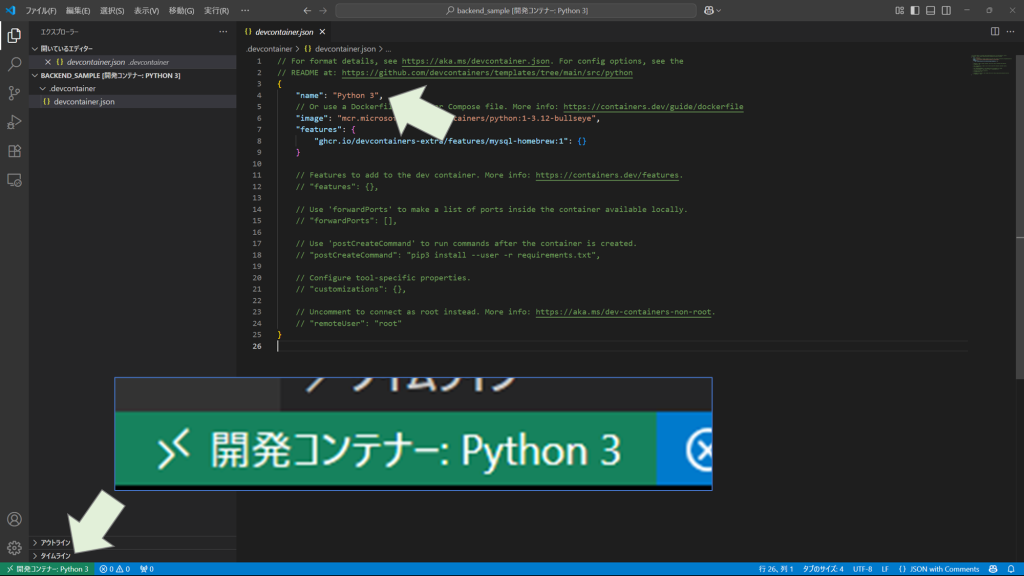Collapse the open editors section
This screenshot has height=576, width=1024.
click(35, 49)
